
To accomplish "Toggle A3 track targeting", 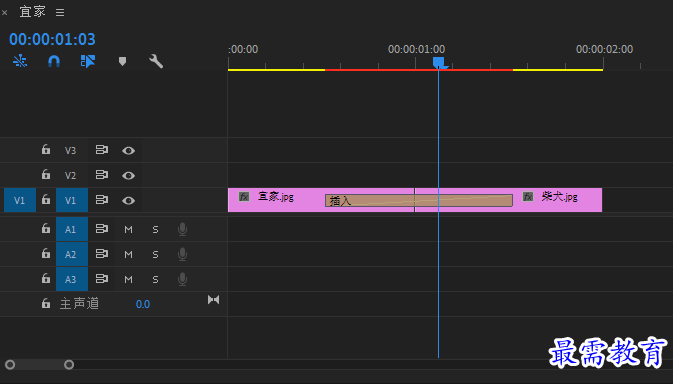I will pyautogui.click(x=72, y=279).
